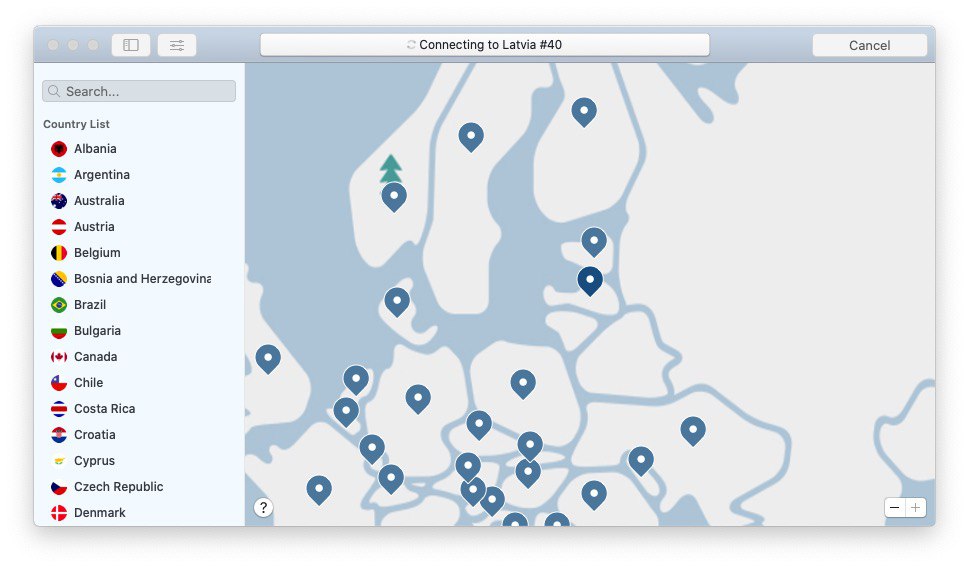The width and height of the screenshot is (969, 568).
Task: Click the Brazil flag in the list
Action: 59,305
